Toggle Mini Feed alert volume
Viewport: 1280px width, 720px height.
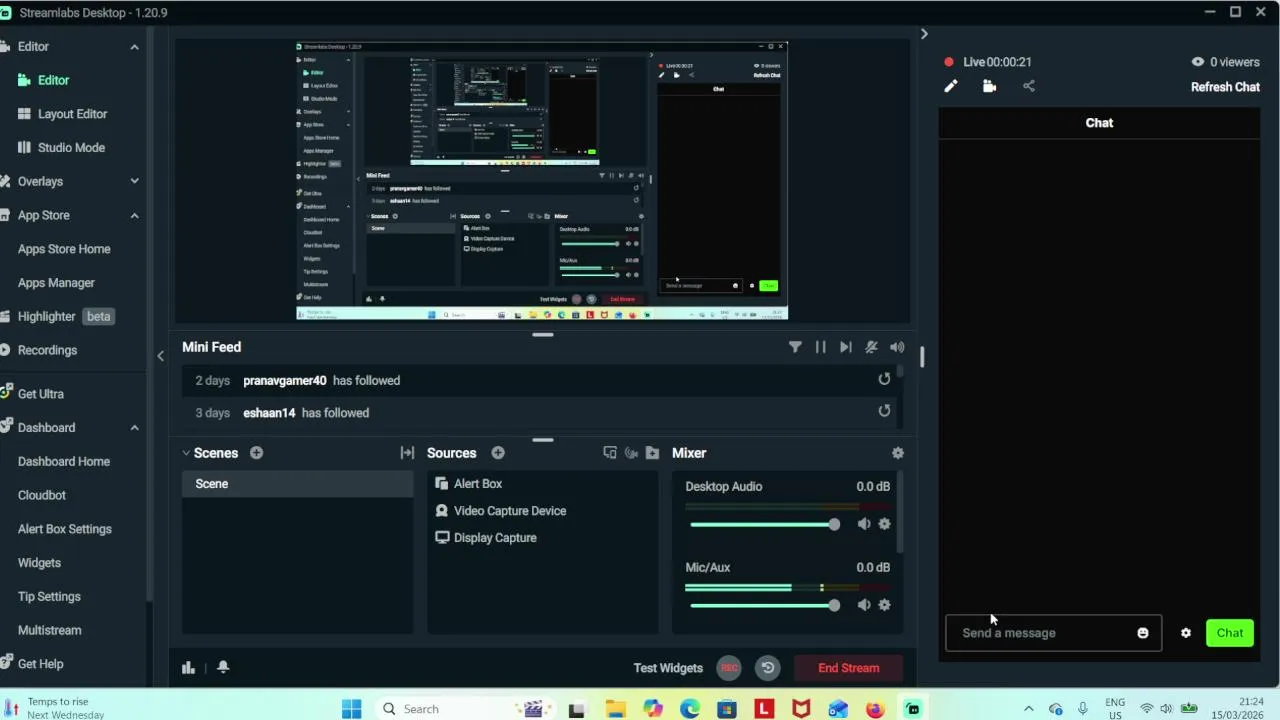coord(897,347)
